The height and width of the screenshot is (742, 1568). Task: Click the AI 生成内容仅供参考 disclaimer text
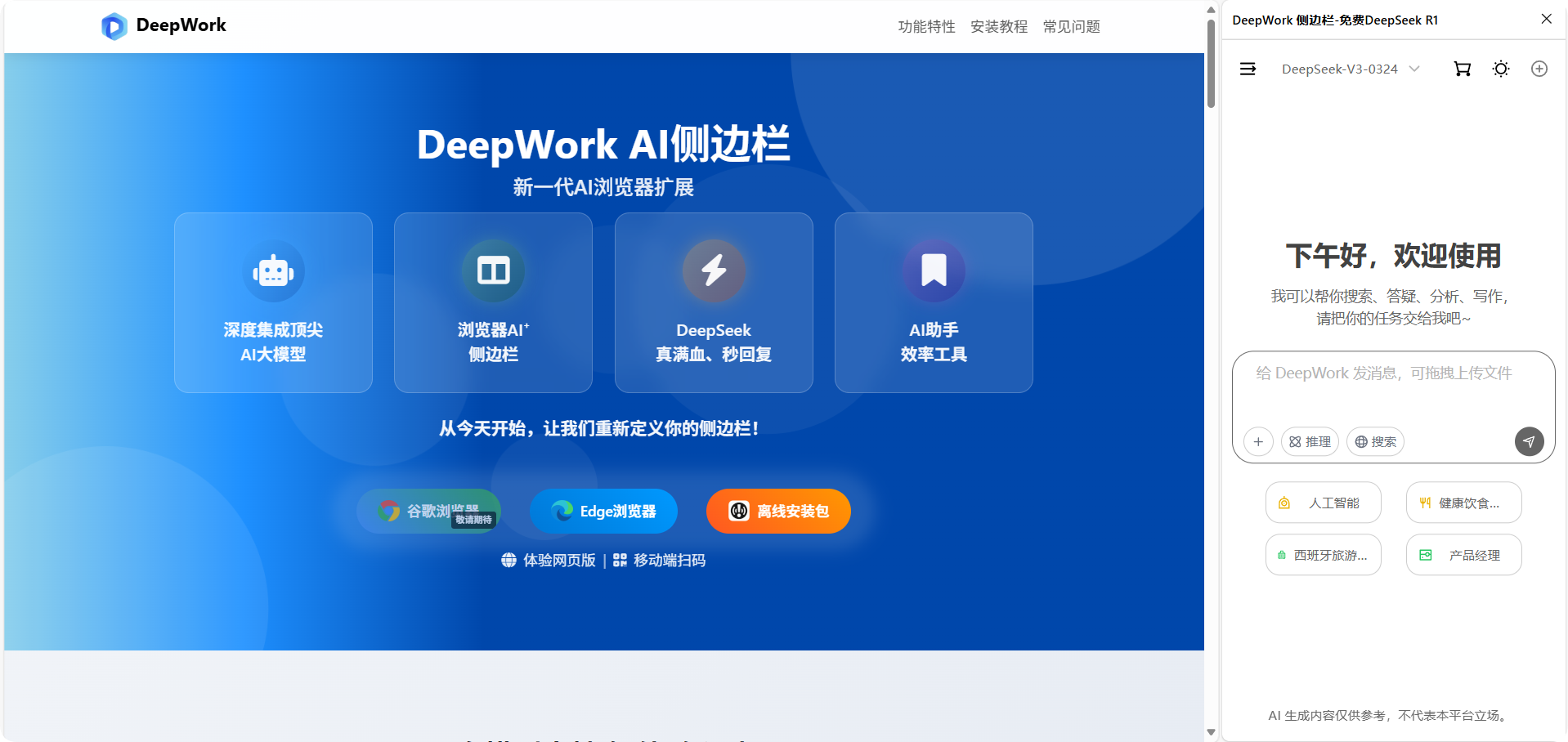coord(1389,715)
